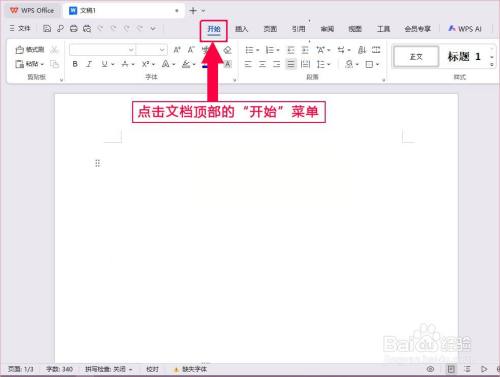Screen dimensions: 500x377
Task: Click the Increase Indent icon
Action: pyautogui.click(x=305, y=50)
